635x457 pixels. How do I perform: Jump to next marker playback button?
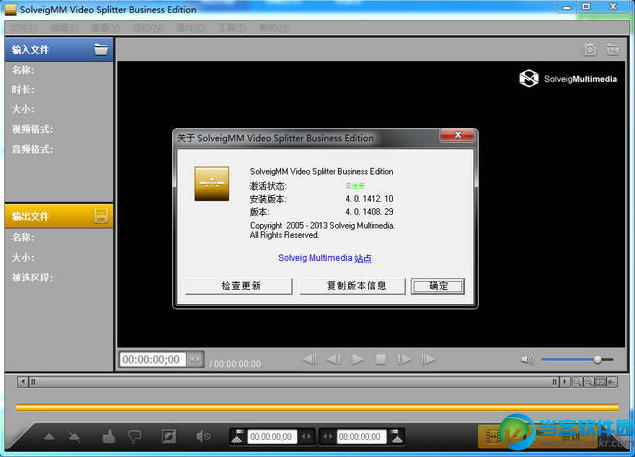click(x=427, y=359)
